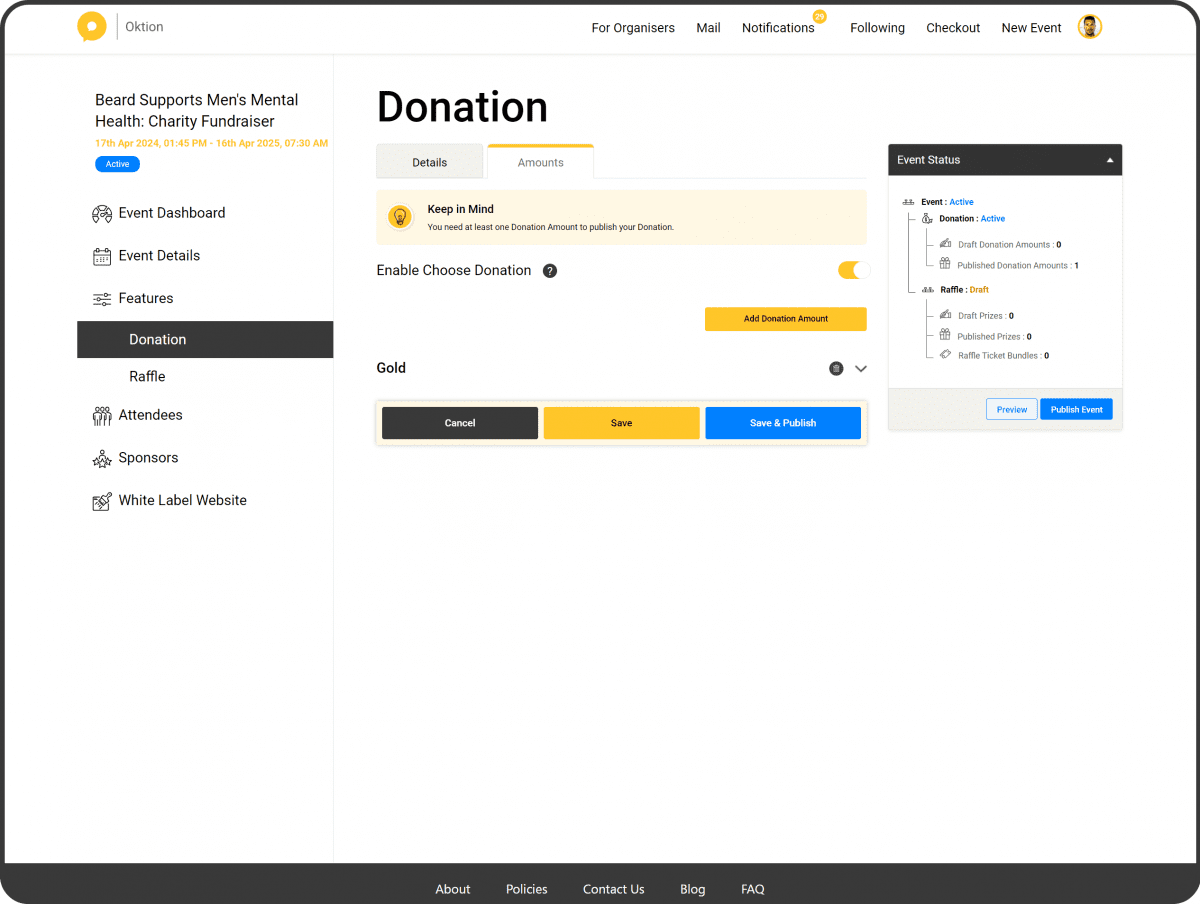Click Save & Publish for the donation
1200x904 pixels.
783,422
